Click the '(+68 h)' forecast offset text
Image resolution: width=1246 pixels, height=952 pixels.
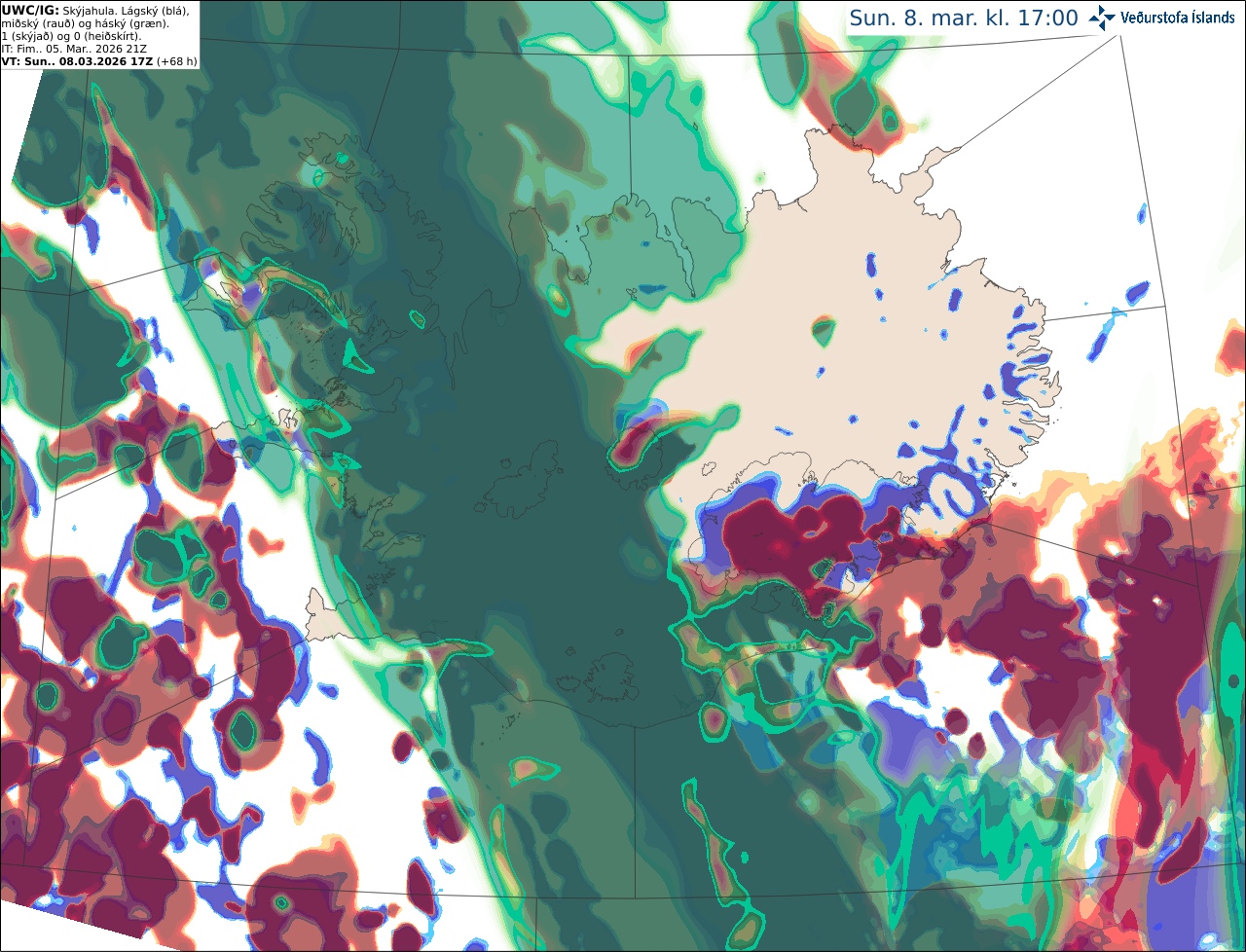click(177, 60)
